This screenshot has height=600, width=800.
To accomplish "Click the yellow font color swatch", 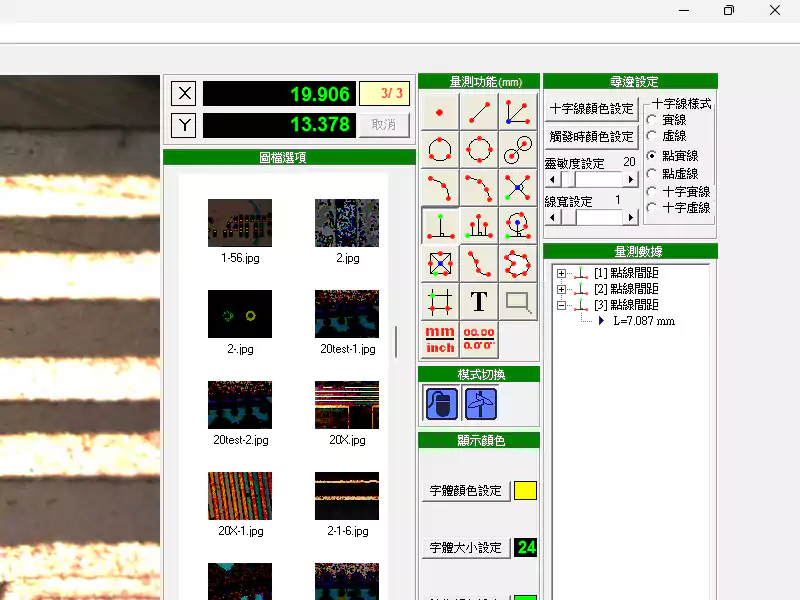I will 525,491.
